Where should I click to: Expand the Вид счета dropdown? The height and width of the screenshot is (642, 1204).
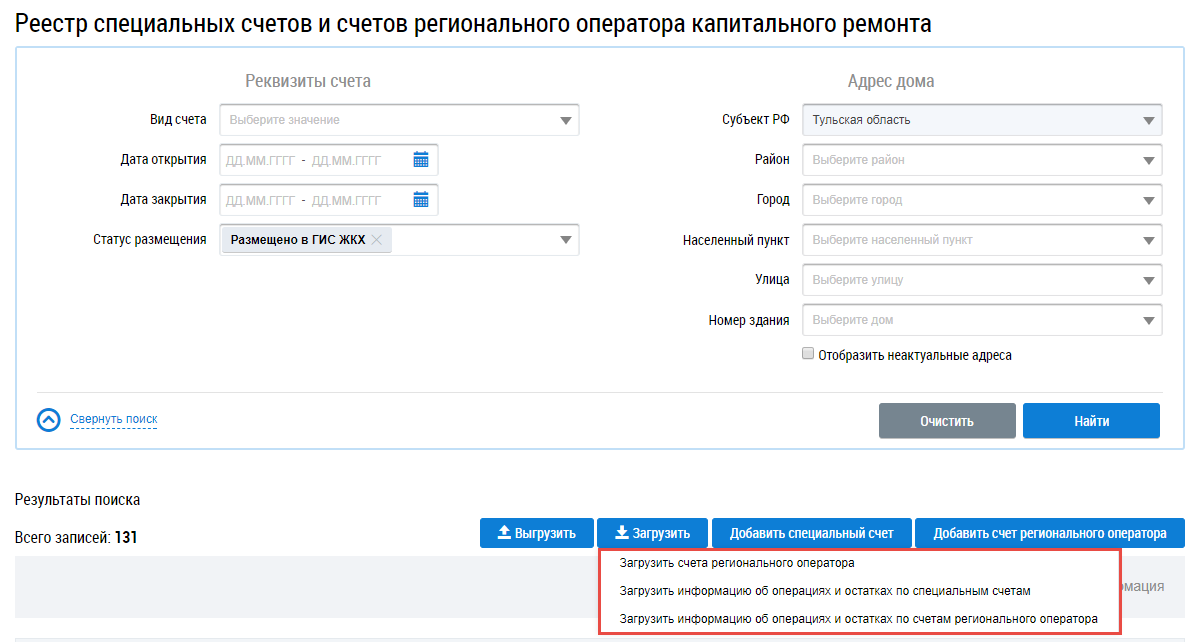tap(566, 120)
